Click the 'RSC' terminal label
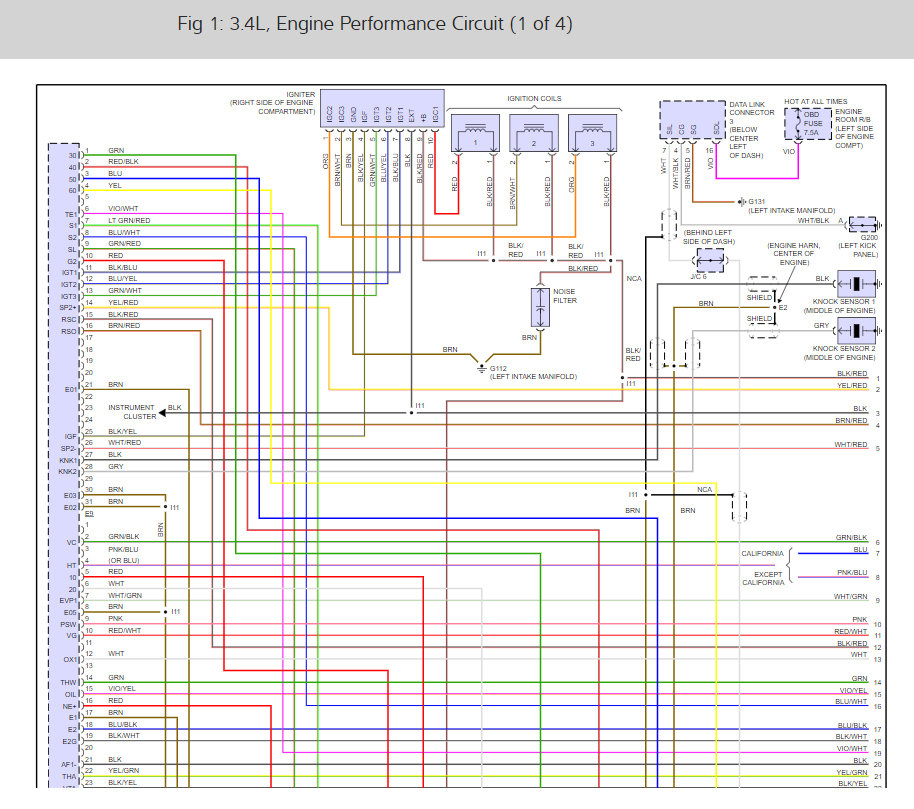Image resolution: width=914 pixels, height=809 pixels. (69, 319)
